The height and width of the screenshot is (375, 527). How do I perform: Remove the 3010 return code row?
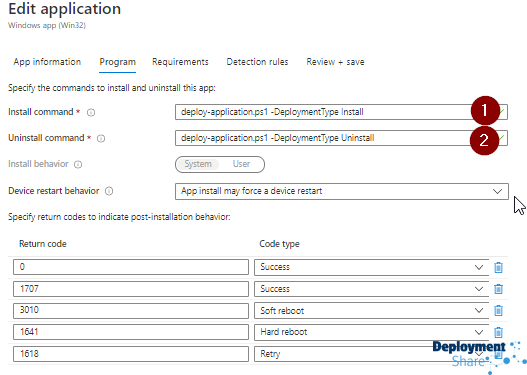pyautogui.click(x=498, y=310)
